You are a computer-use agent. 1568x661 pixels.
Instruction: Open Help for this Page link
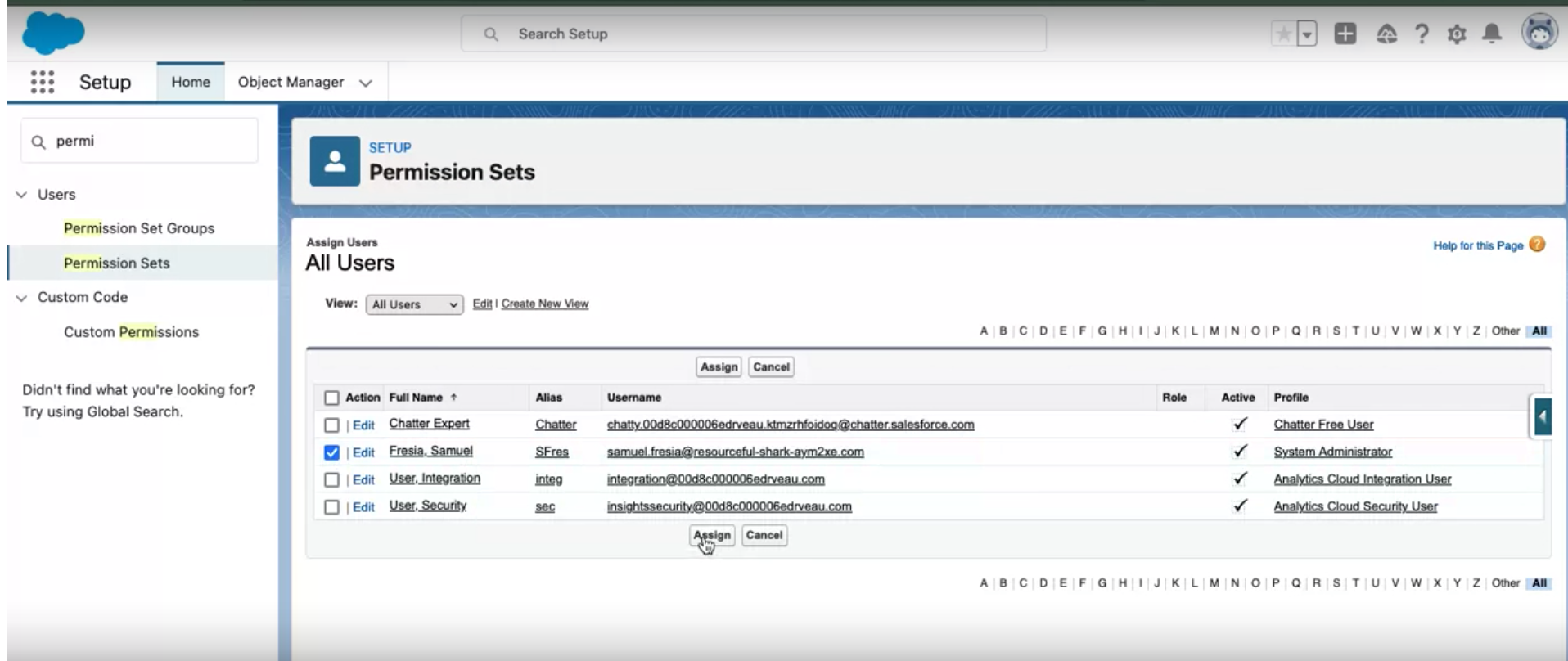(1478, 245)
